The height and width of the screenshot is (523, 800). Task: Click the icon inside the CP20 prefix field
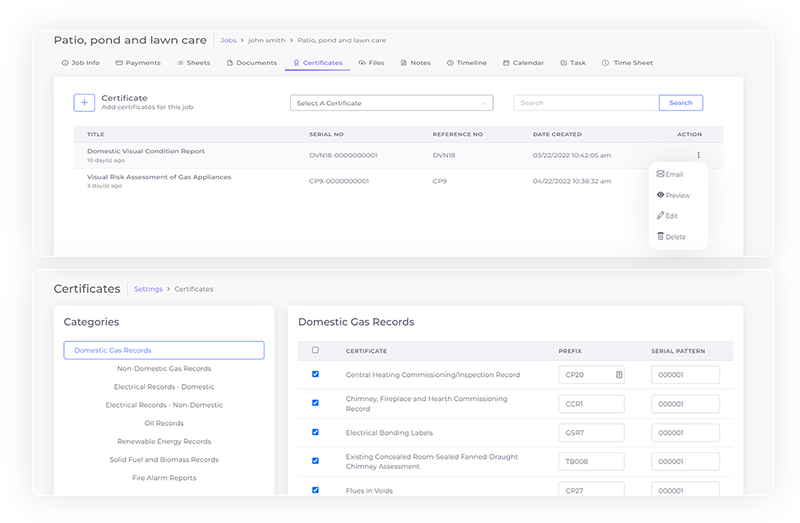point(618,375)
